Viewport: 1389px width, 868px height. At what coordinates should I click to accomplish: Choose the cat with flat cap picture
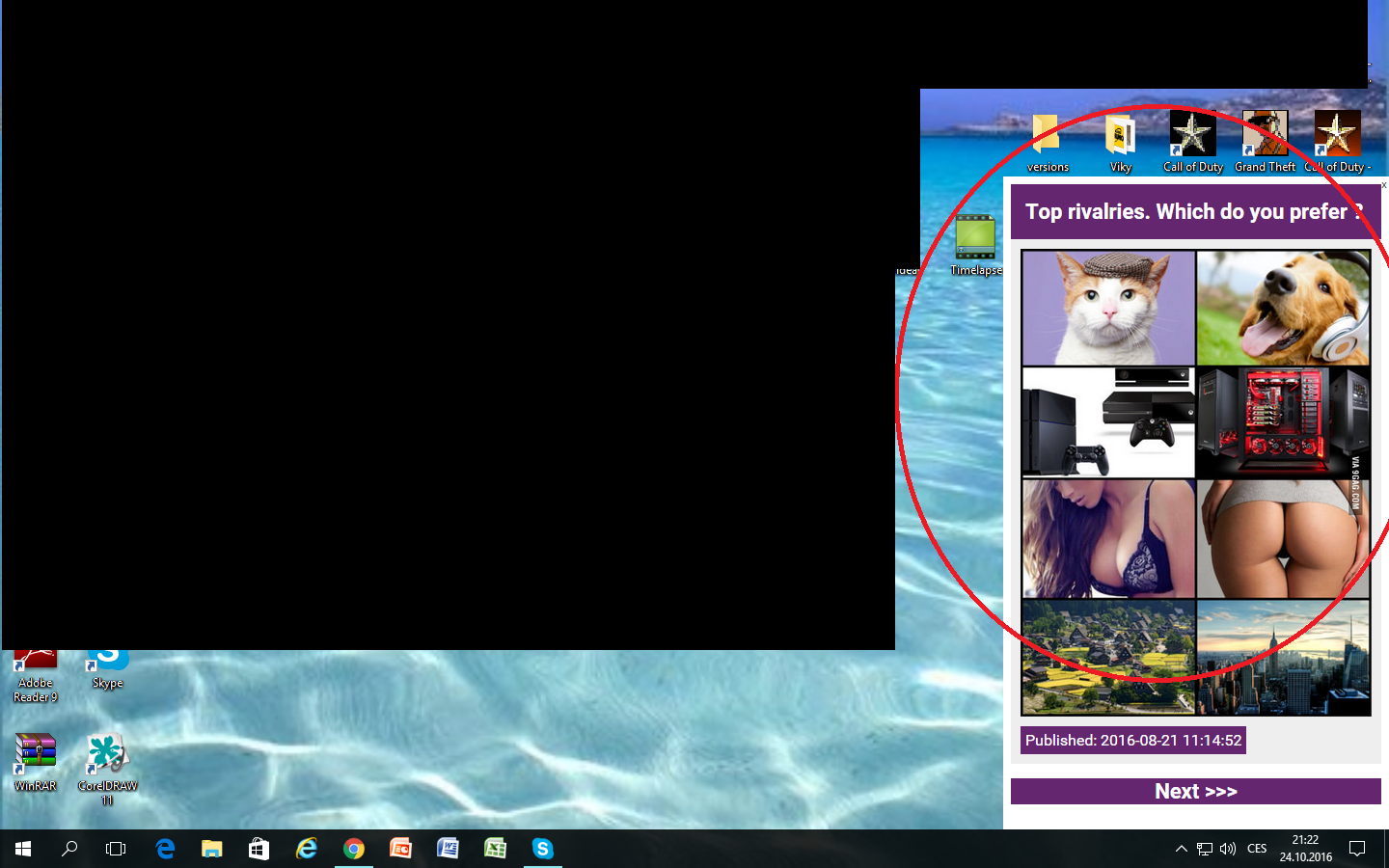point(1108,308)
